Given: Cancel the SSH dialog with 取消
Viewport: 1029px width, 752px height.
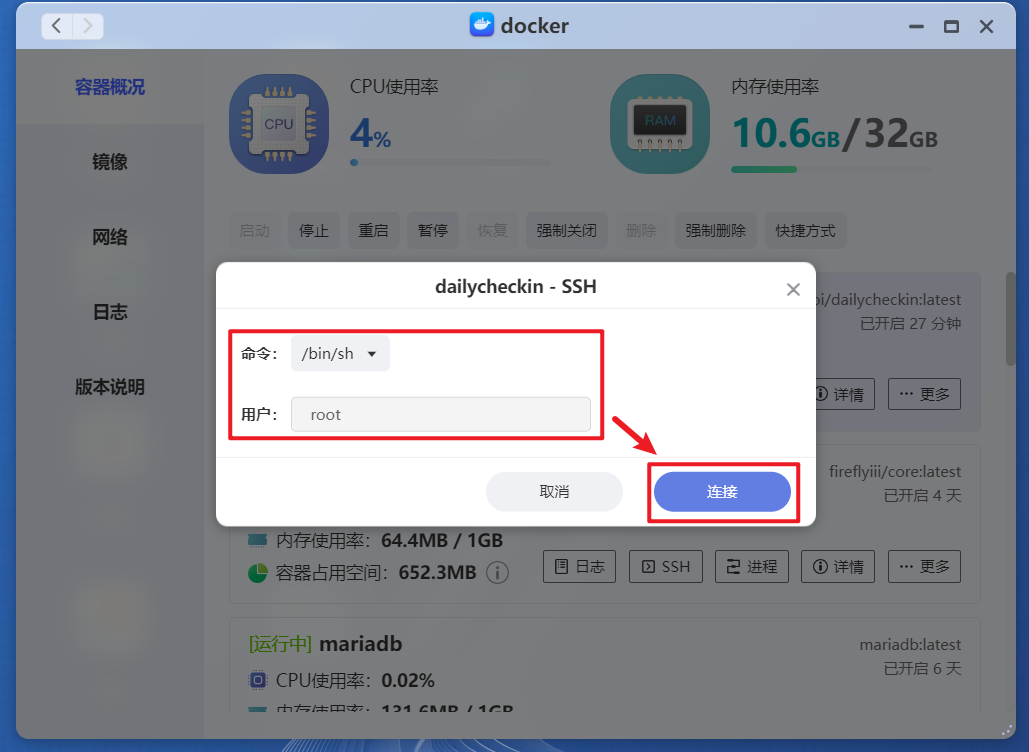Looking at the screenshot, I should tap(554, 491).
